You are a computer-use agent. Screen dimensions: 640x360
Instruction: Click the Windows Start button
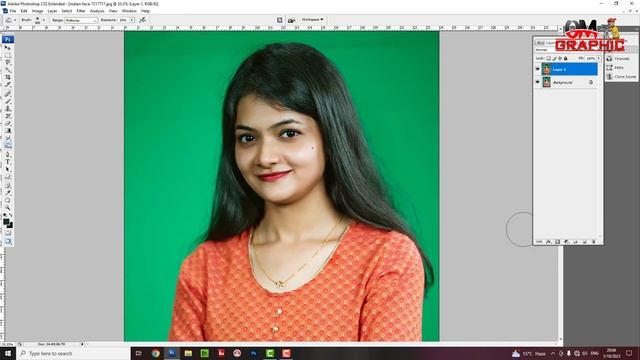point(8,353)
